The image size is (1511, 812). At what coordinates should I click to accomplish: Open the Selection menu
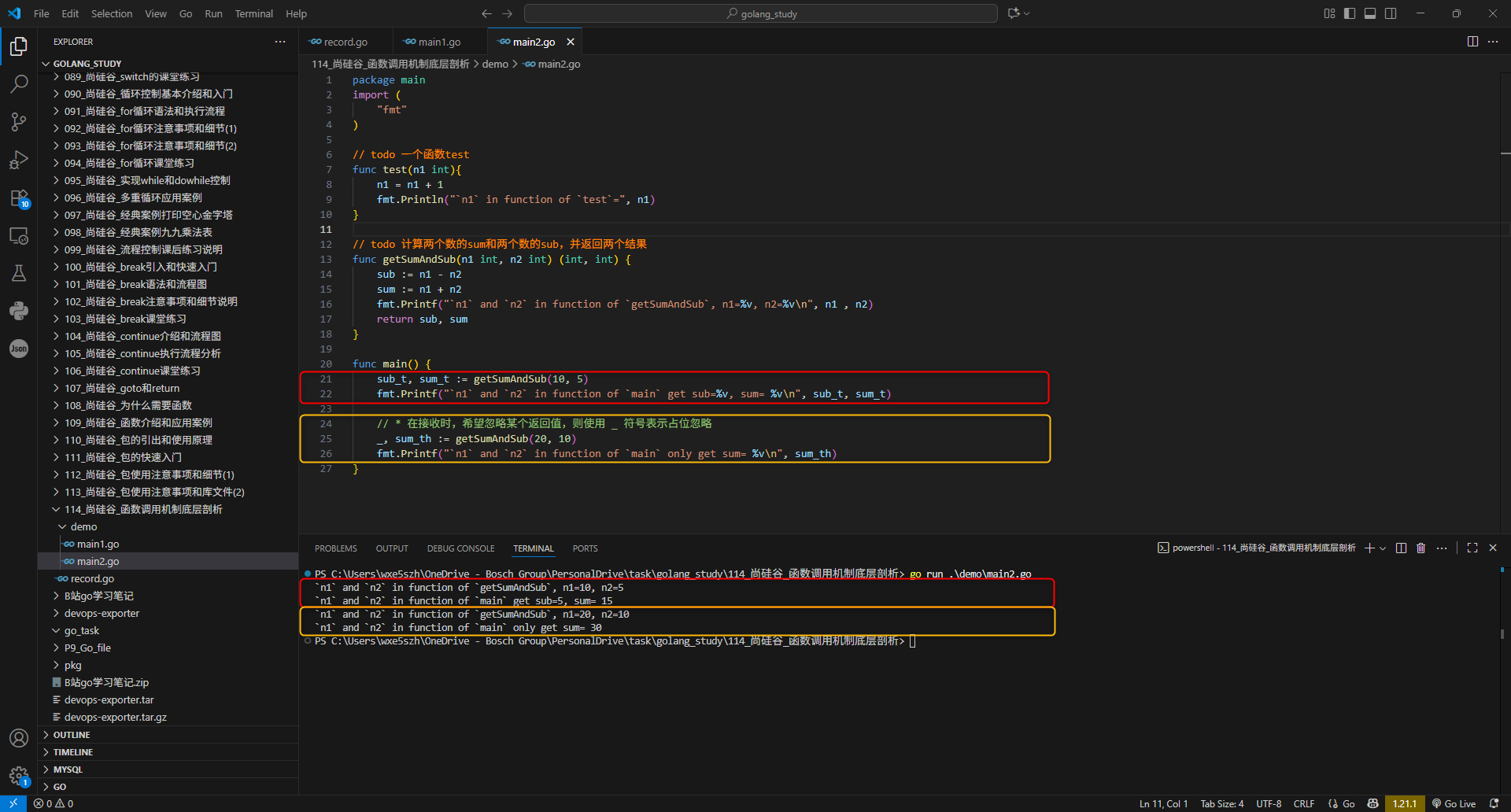point(112,13)
